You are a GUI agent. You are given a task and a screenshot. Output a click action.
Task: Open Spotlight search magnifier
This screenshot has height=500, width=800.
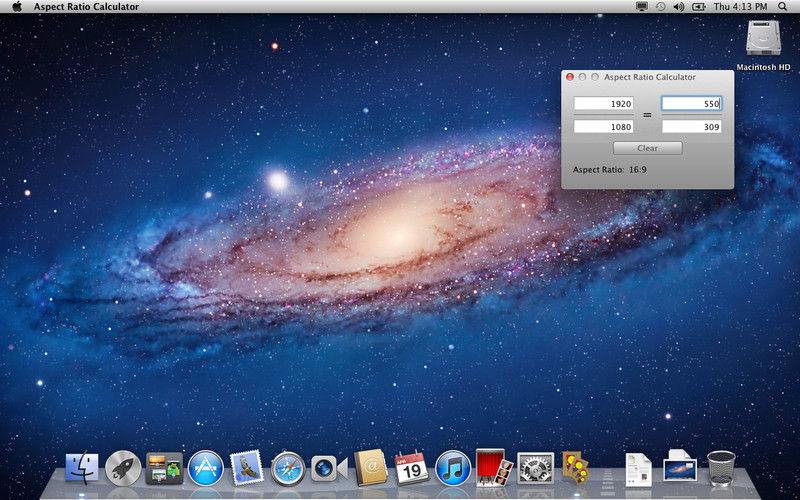(783, 7)
